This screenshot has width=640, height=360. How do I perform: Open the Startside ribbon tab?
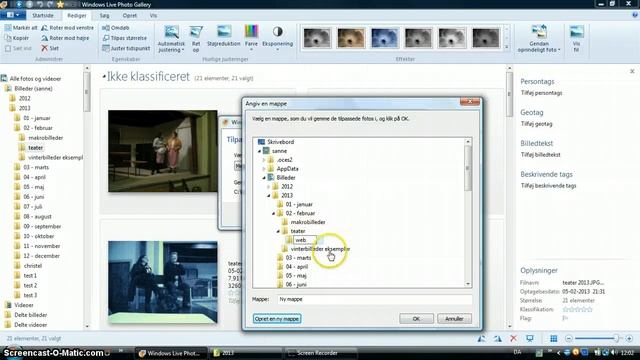click(x=43, y=16)
